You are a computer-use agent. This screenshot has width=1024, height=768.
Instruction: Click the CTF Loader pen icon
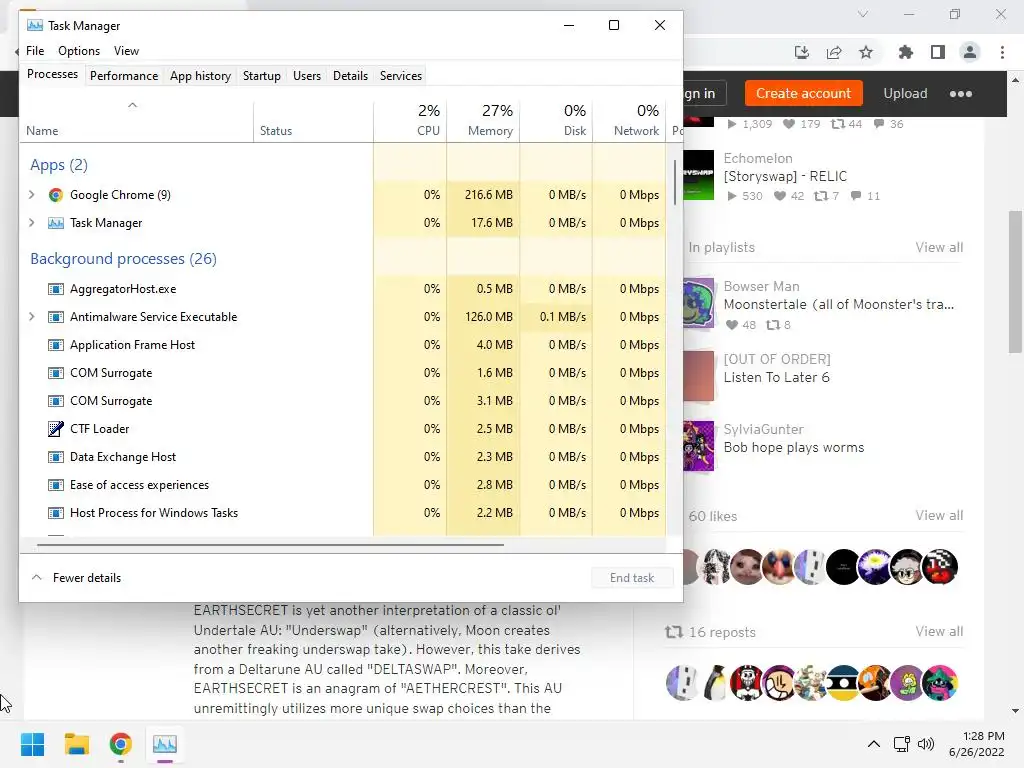[56, 428]
